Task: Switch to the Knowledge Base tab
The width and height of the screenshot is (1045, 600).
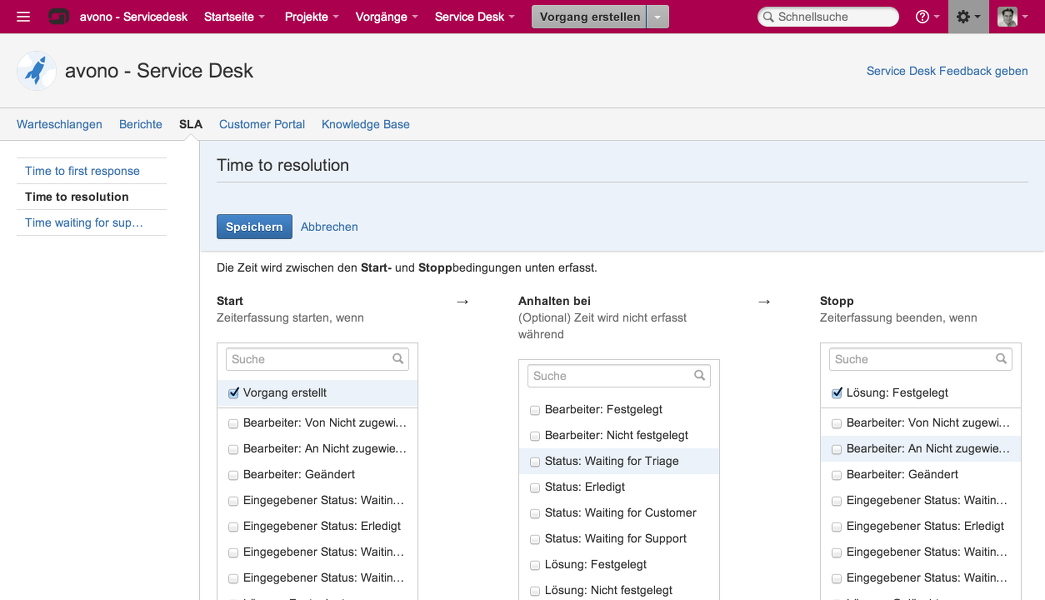Action: coord(365,124)
